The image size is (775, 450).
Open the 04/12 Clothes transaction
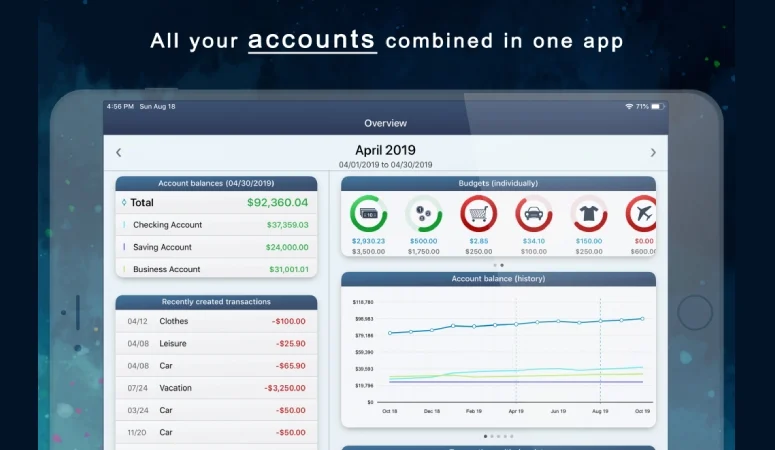coord(216,321)
